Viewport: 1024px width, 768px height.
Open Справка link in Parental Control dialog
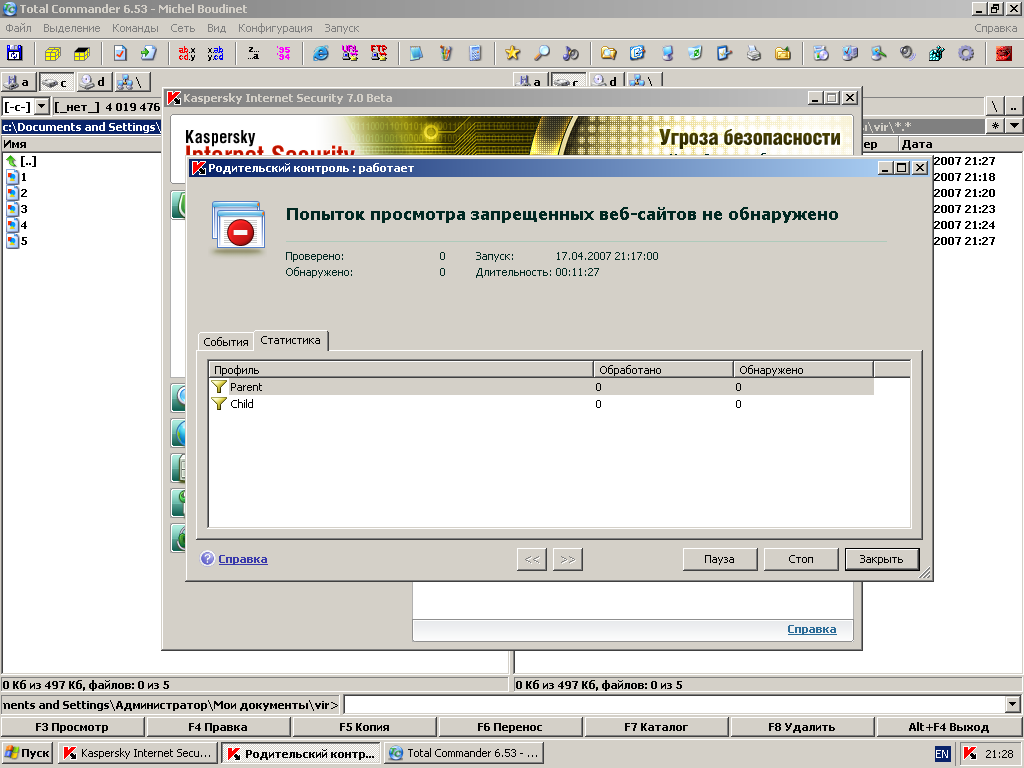pos(242,559)
